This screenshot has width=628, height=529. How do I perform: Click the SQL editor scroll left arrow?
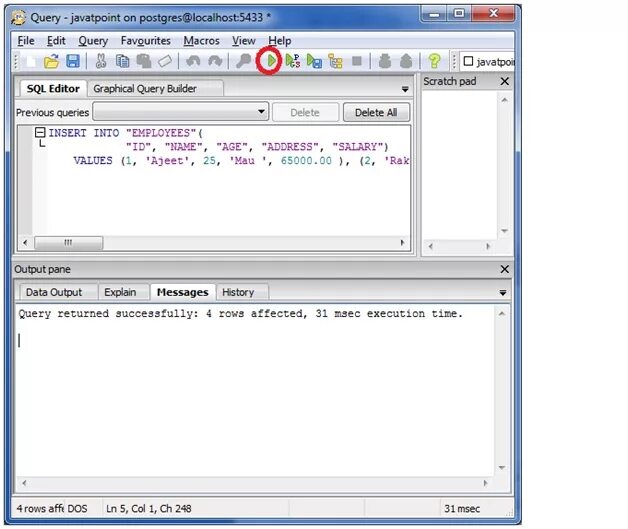25,243
